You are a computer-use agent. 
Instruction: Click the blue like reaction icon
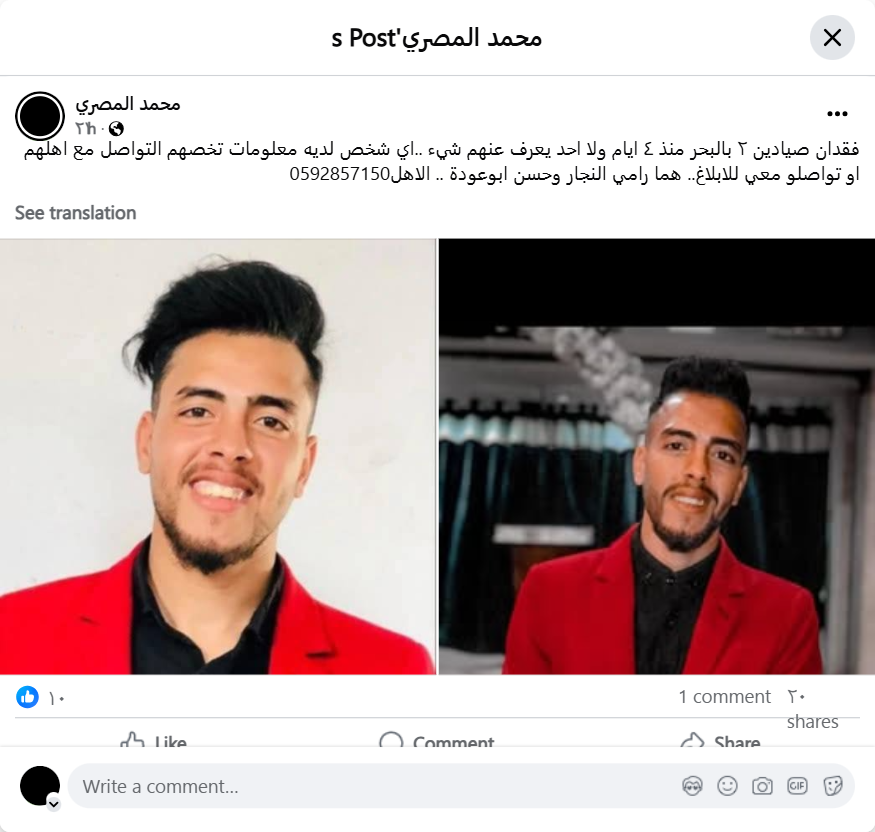pos(27,697)
